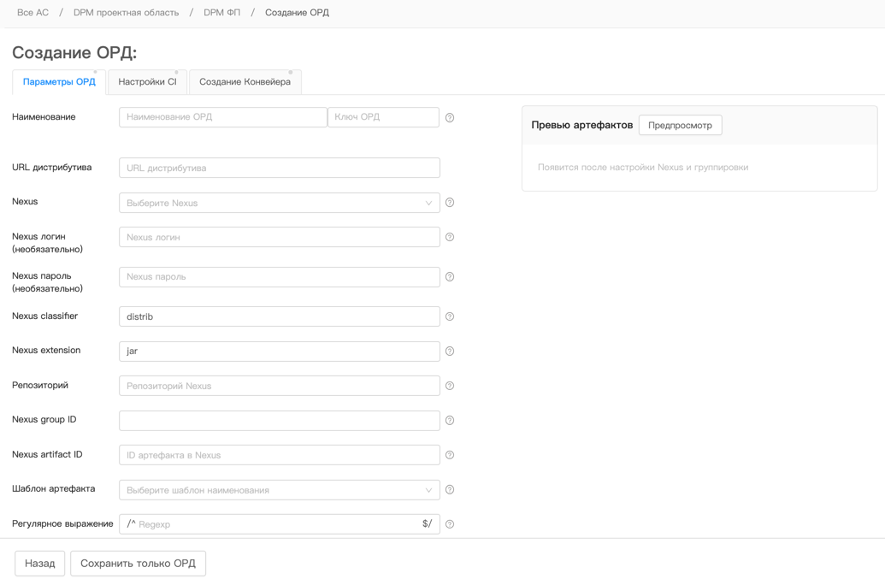Image resolution: width=885 pixels, height=585 pixels.
Task: Click help icon for Nexus пароль field
Action: click(x=450, y=277)
